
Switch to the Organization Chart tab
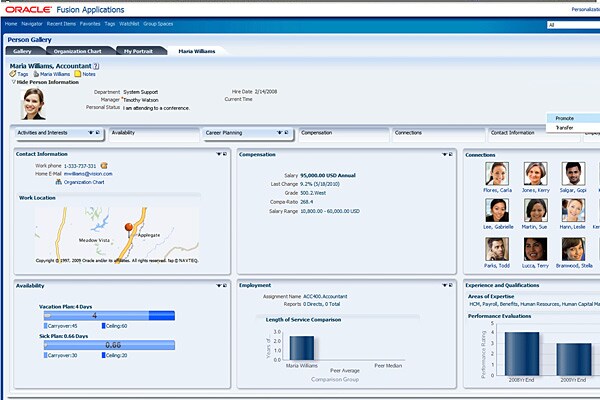pos(78,51)
